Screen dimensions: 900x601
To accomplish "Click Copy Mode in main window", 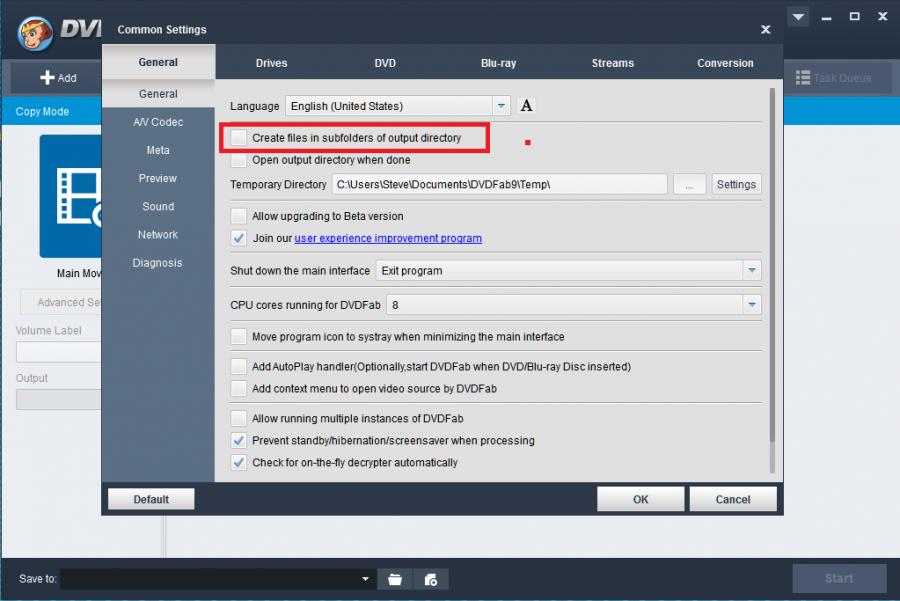I will (42, 111).
